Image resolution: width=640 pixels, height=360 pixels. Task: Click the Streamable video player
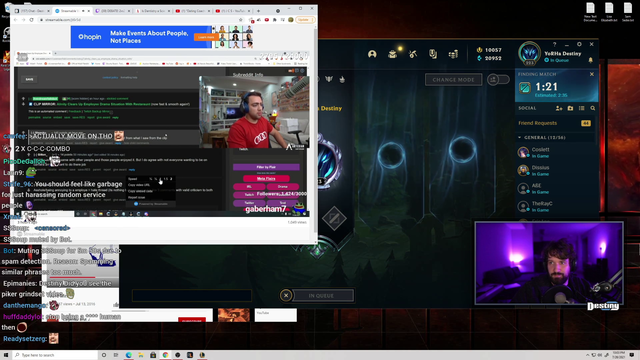[x=162, y=134]
